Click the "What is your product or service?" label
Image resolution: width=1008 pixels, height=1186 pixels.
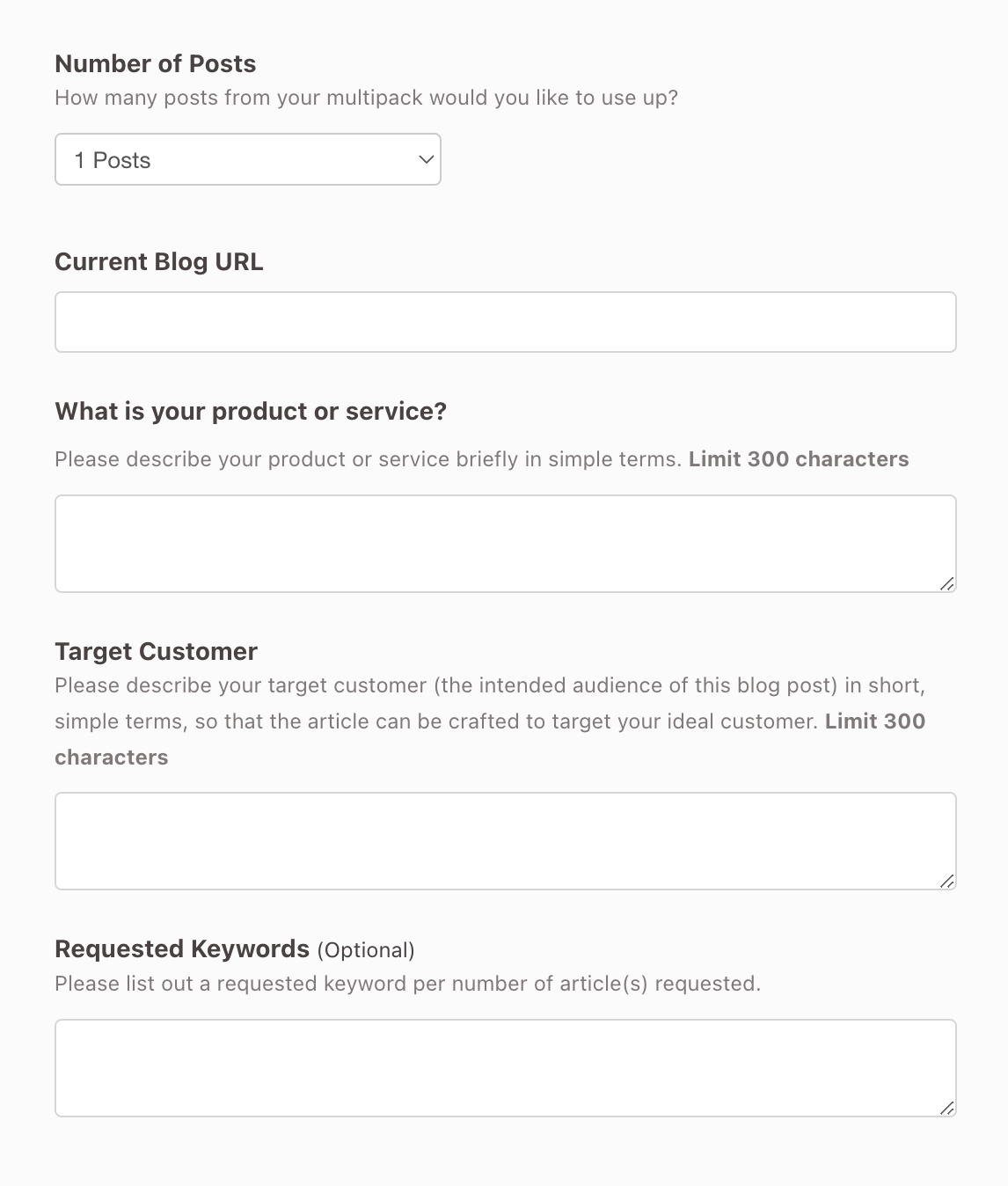coord(251,411)
